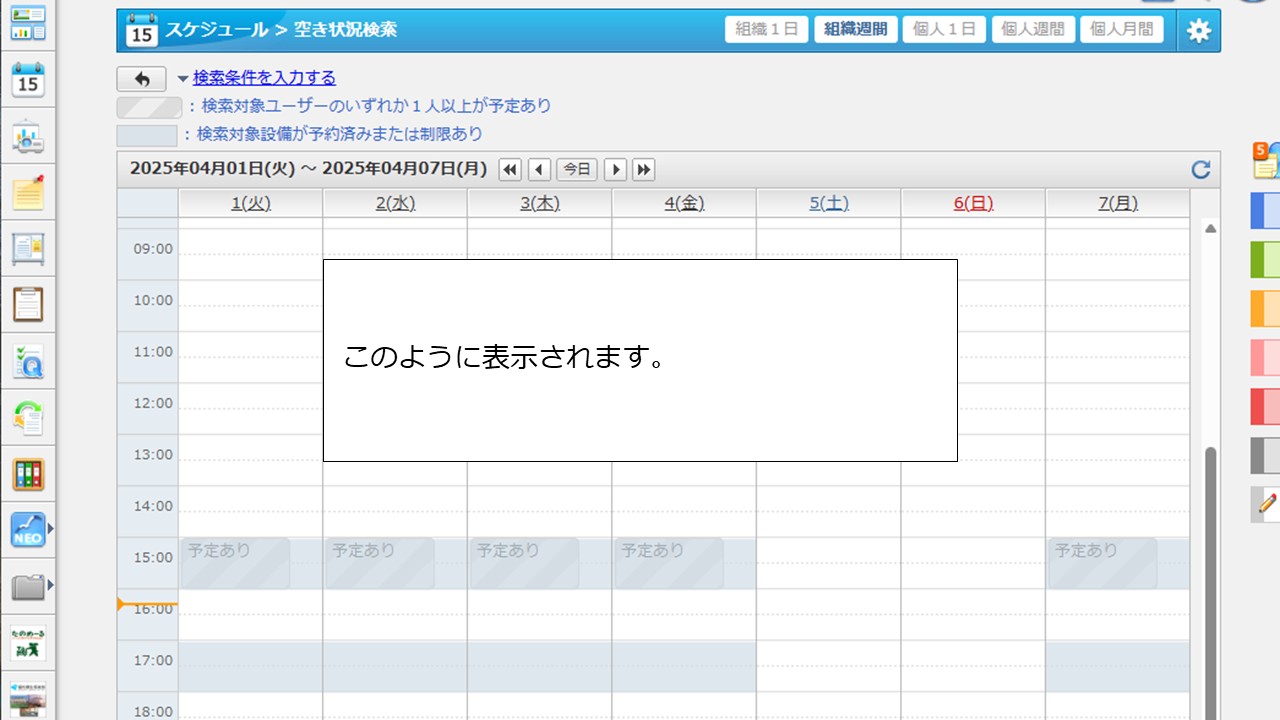The width and height of the screenshot is (1280, 720).
Task: Click the 予定あり block on 7(月)
Action: 1102,563
